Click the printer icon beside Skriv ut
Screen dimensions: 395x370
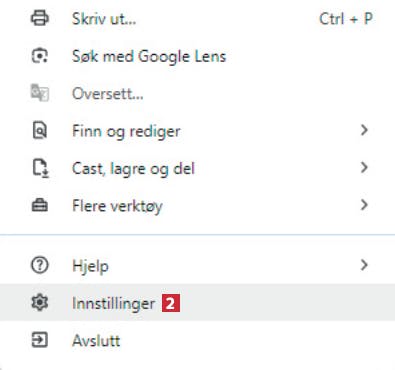click(x=40, y=18)
